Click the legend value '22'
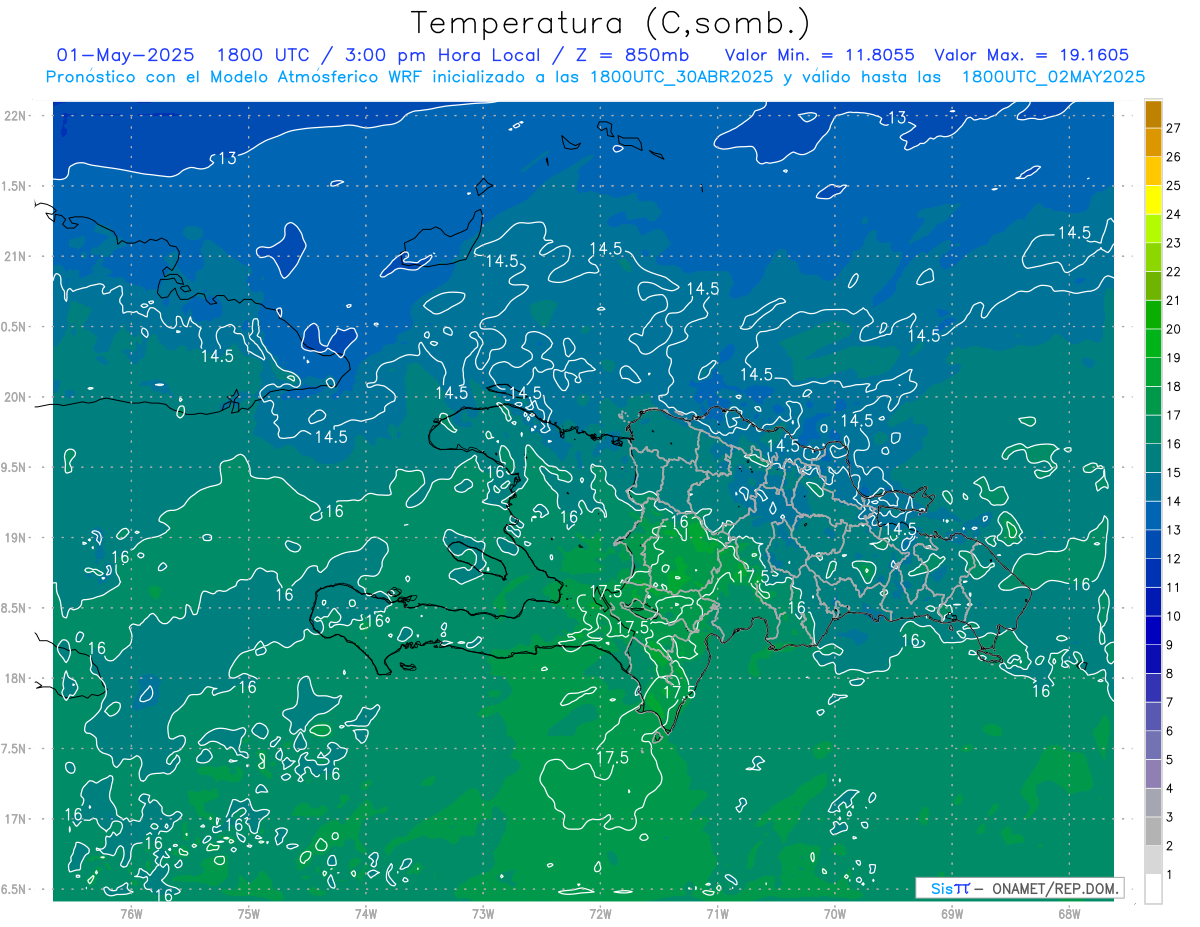The image size is (1200, 927). pos(1174,272)
